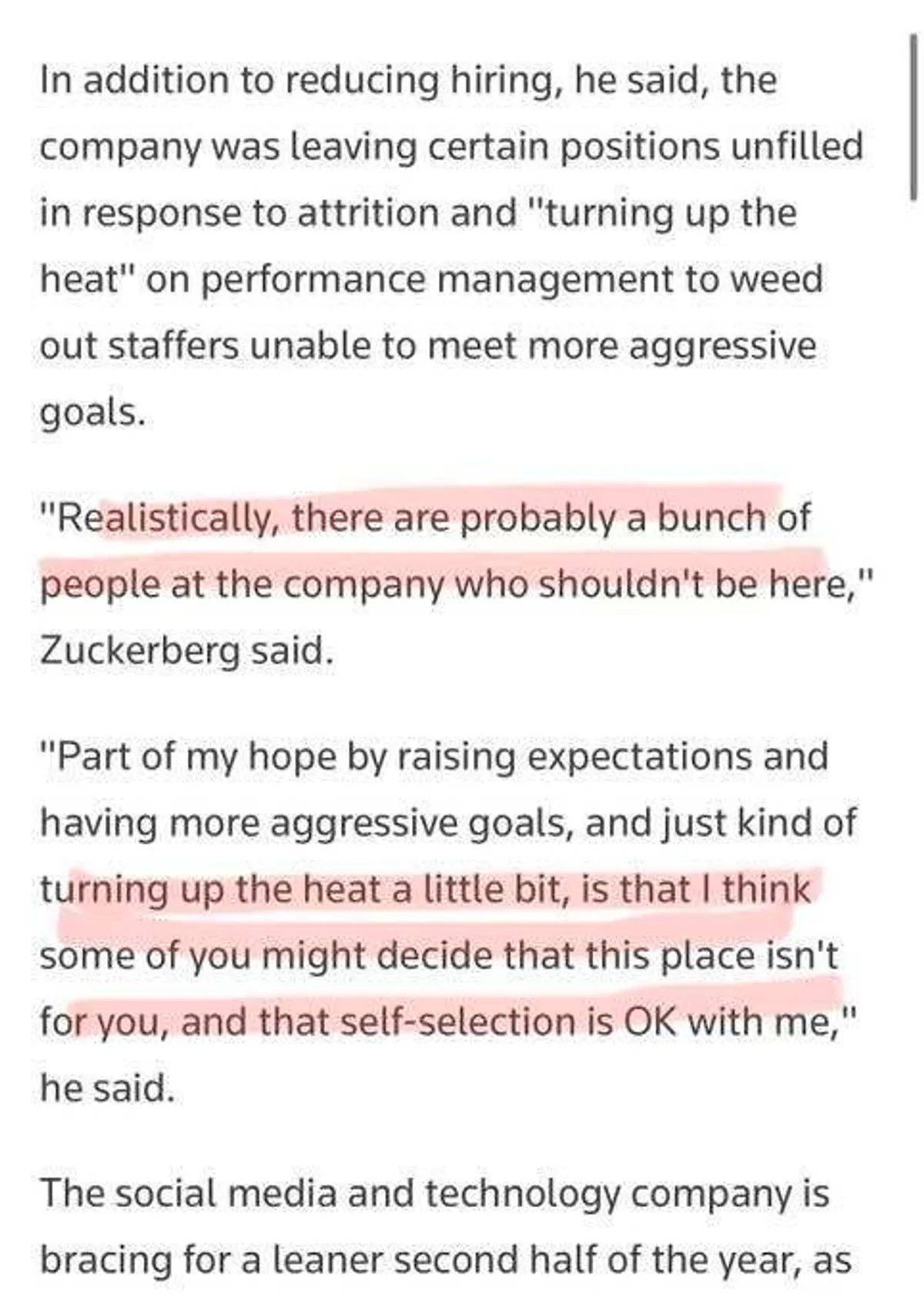Click the name 'Zuckerberg' in the article
This screenshot has height=1304, width=924.
139,652
